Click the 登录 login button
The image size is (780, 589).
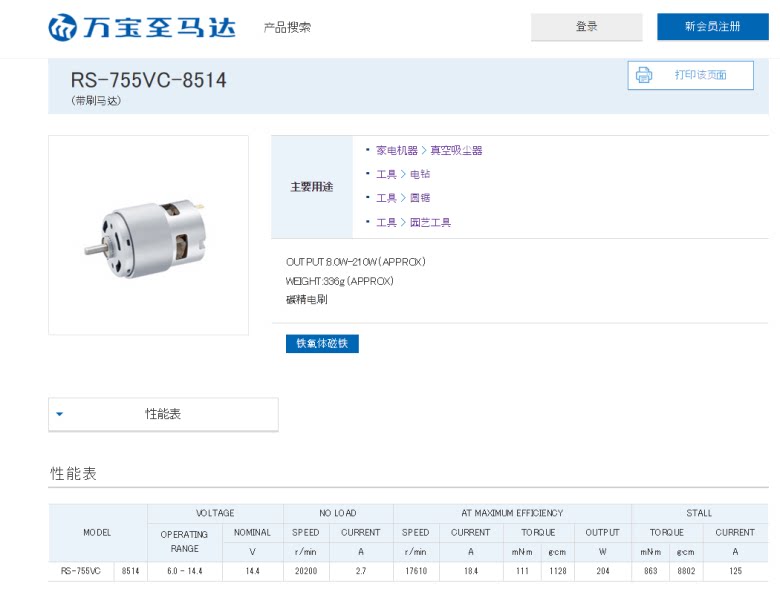[586, 27]
